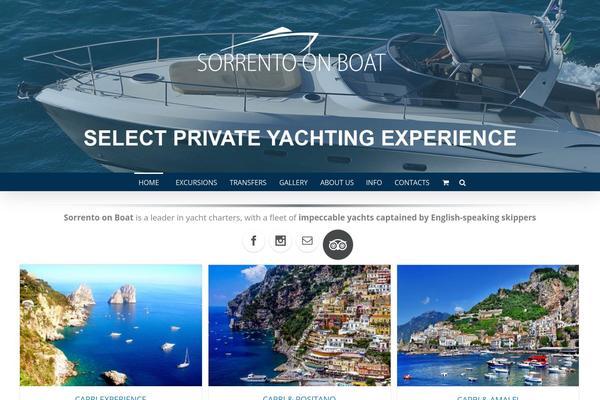This screenshot has height=400, width=600.
Task: Go to the Contacts page
Action: [412, 183]
